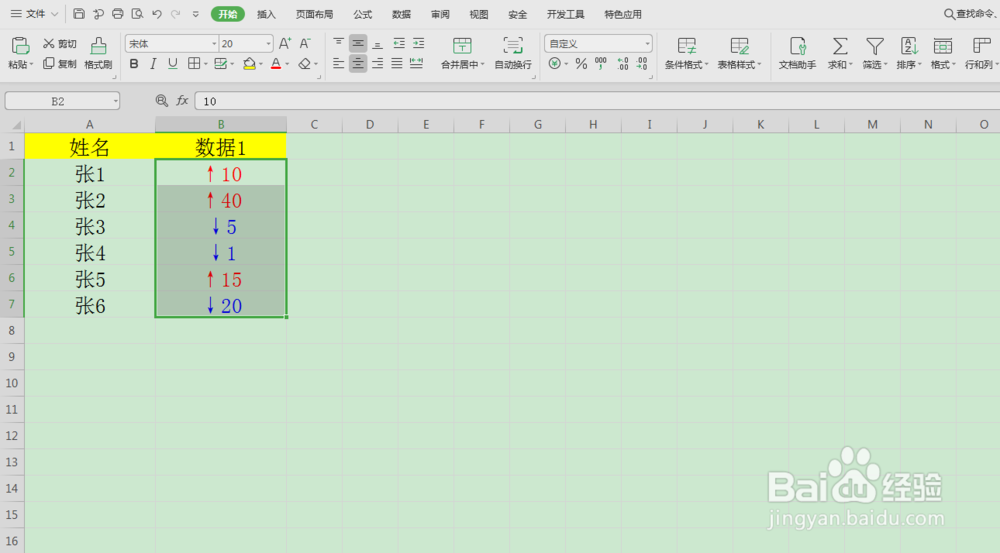Click the red font color swatch
The height and width of the screenshot is (553, 1000).
pyautogui.click(x=276, y=64)
